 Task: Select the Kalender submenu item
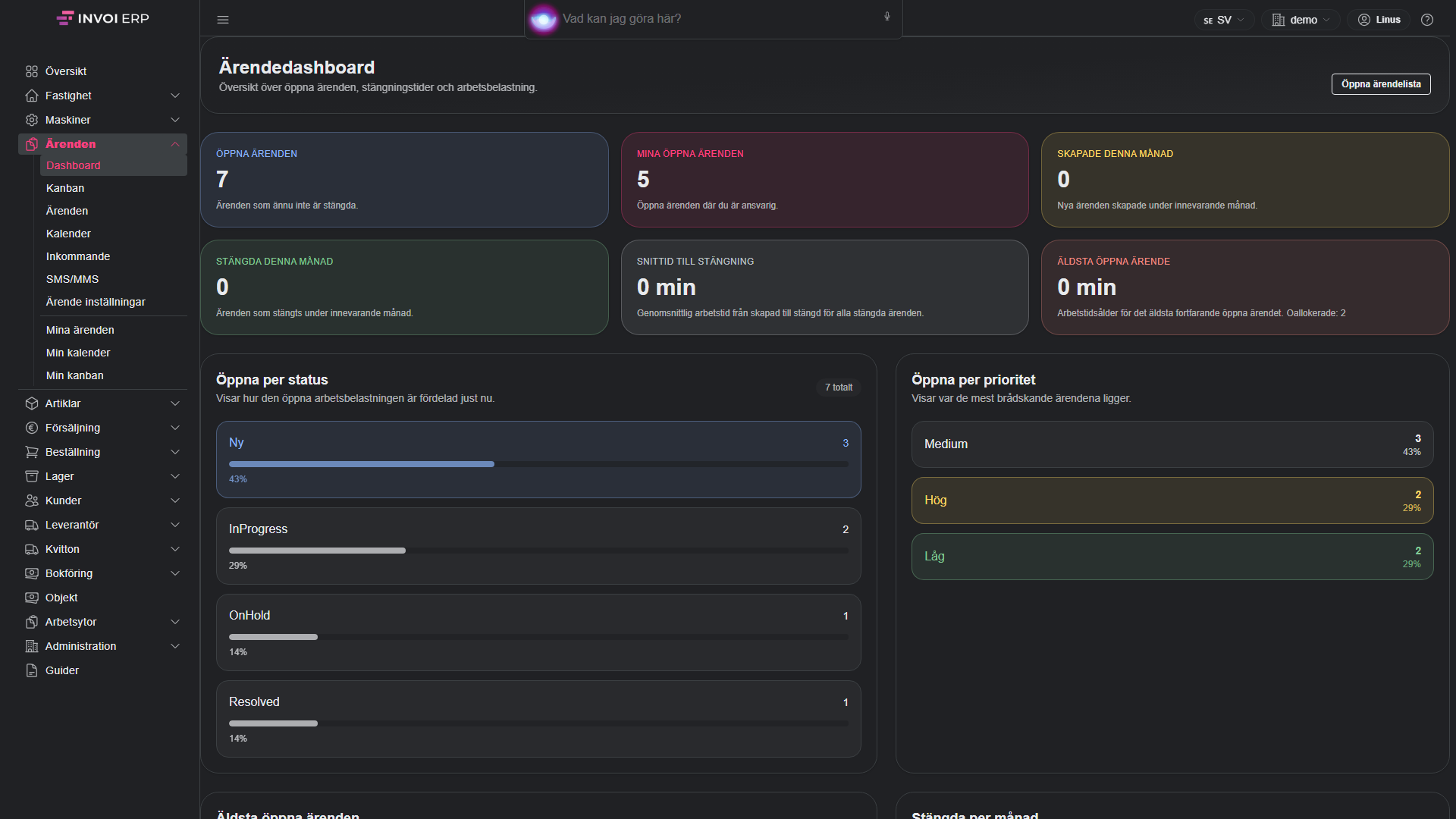114,234
